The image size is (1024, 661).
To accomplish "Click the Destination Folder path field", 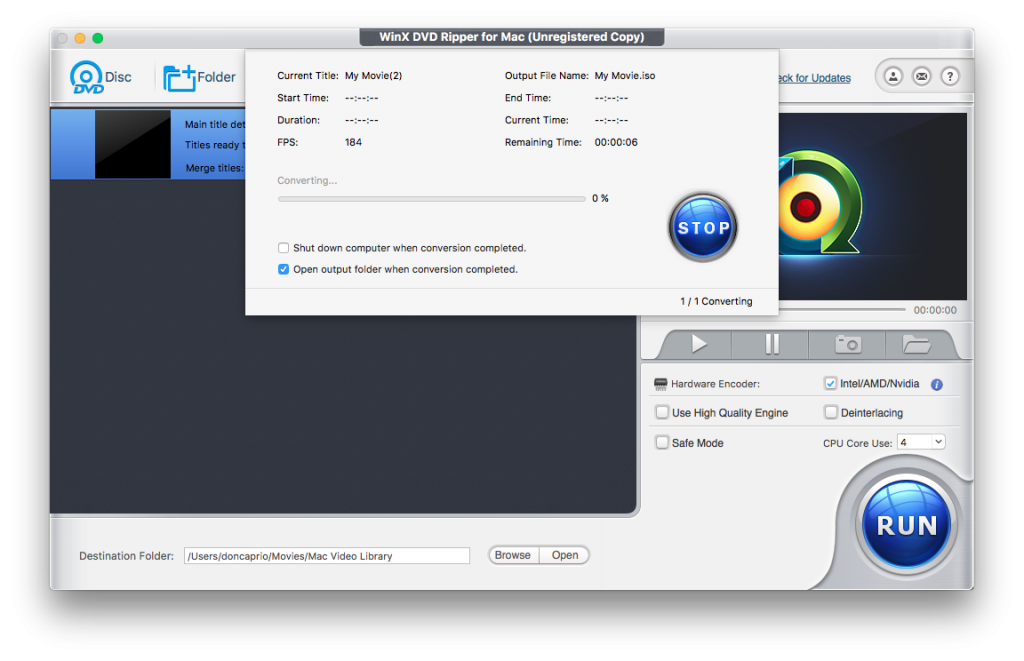I will [x=327, y=556].
